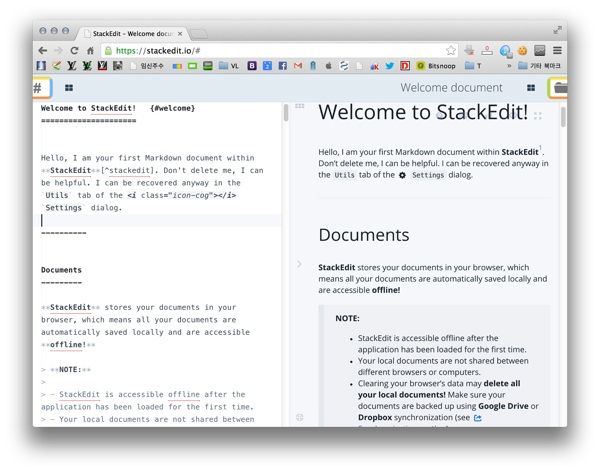Click the right grid icon beside document title
Viewport: 600px width, 472px height.
(x=531, y=88)
